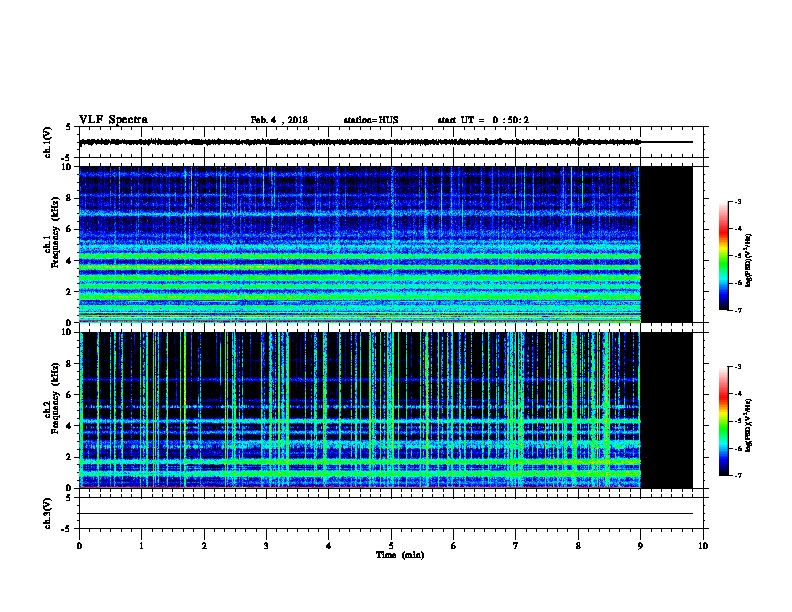
Task: Click the "station=HUS" header label
Action: 371,120
